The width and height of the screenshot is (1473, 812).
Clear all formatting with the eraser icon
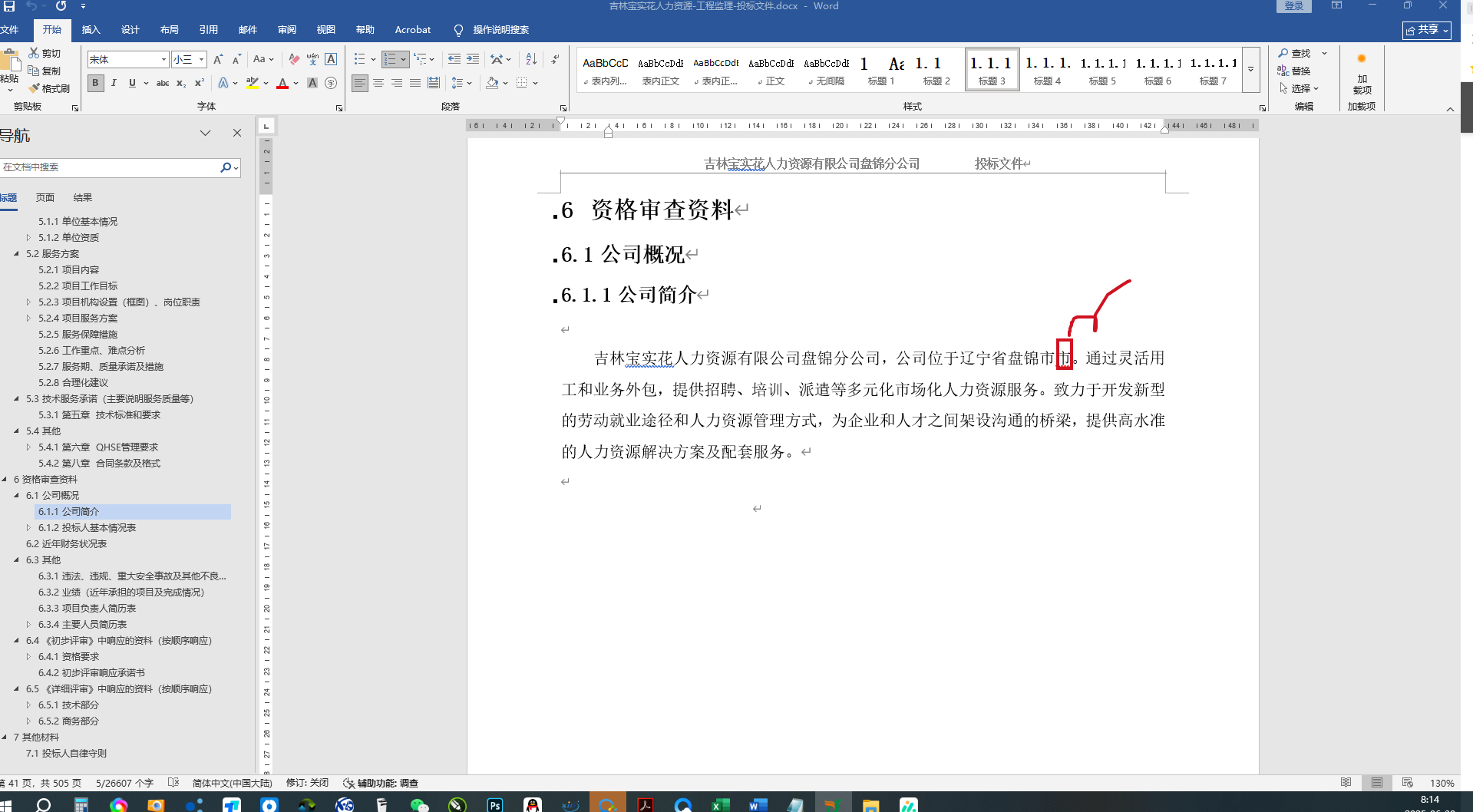tap(294, 59)
